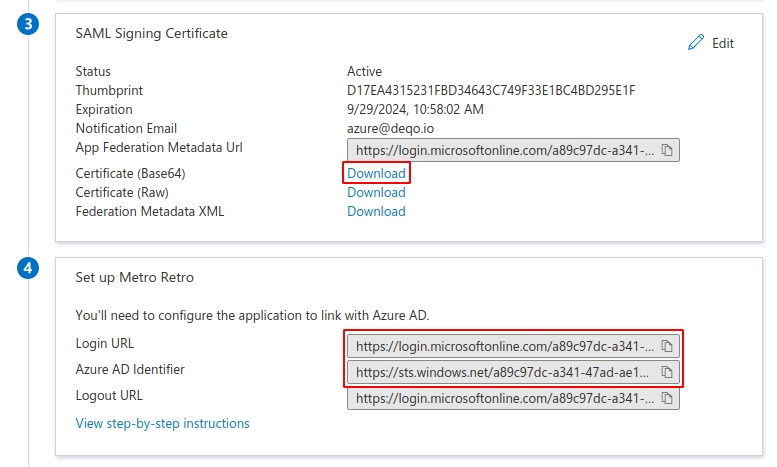Copy the Login URL to clipboard
This screenshot has width=777, height=467.
point(667,346)
